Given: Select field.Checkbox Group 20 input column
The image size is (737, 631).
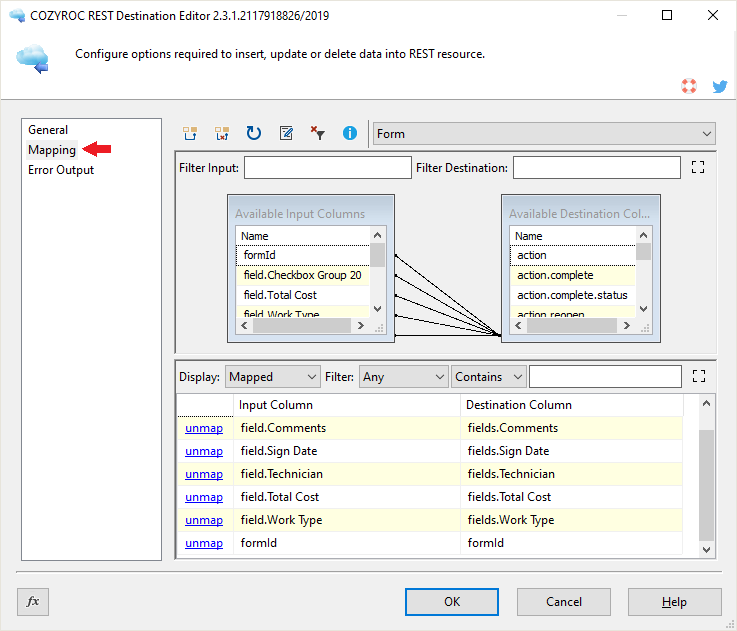Looking at the screenshot, I should coord(303,276).
